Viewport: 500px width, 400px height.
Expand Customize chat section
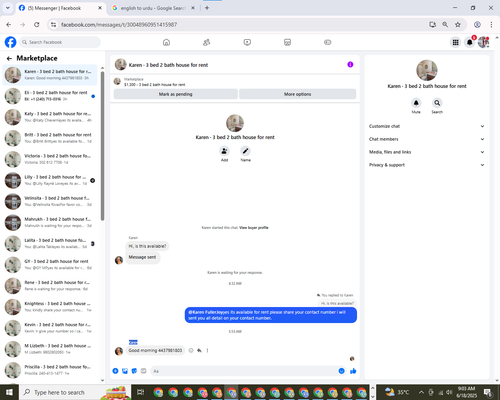426,126
